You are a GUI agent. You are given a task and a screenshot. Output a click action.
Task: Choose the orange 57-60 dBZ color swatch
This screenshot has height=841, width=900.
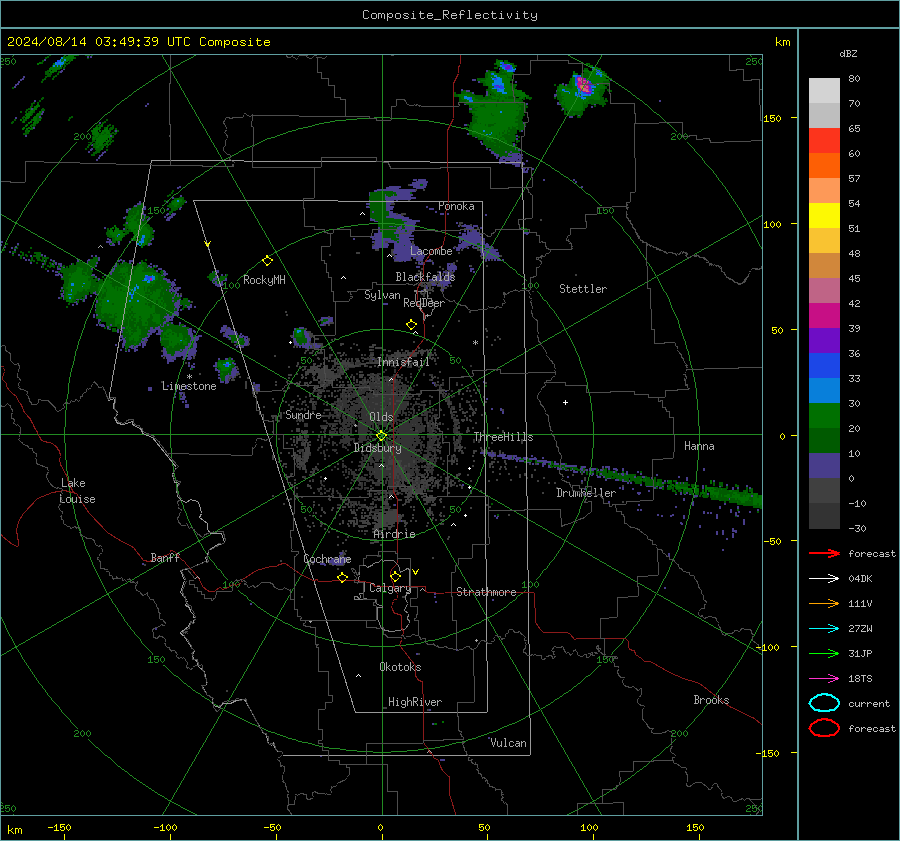pyautogui.click(x=824, y=166)
